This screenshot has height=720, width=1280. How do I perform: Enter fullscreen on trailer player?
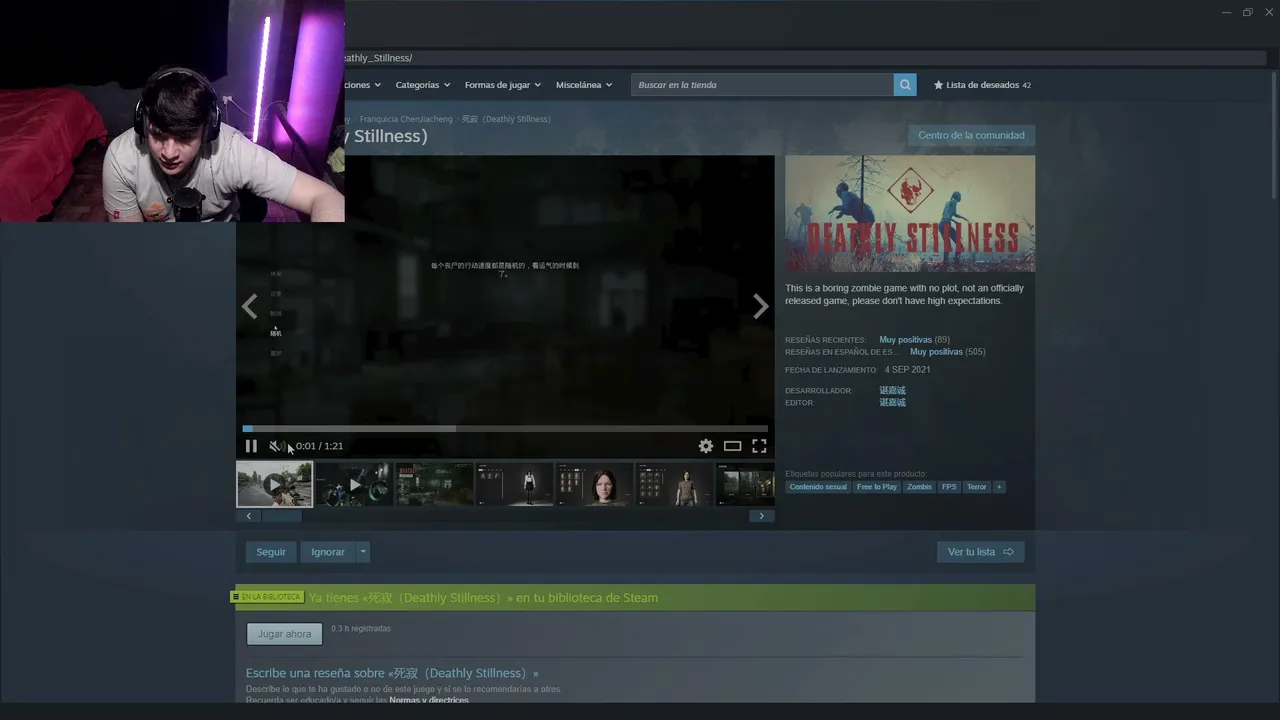(759, 446)
